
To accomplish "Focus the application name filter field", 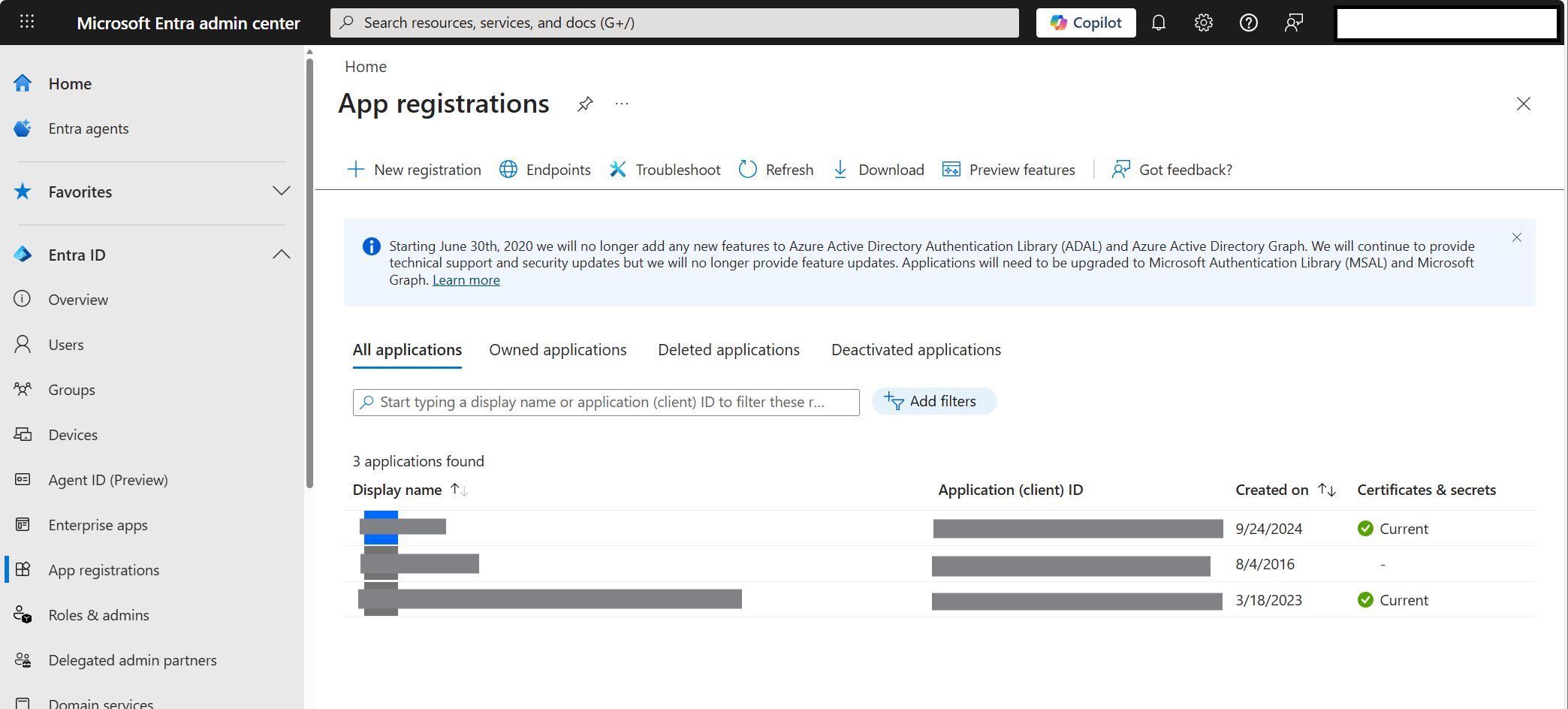I will (x=605, y=403).
